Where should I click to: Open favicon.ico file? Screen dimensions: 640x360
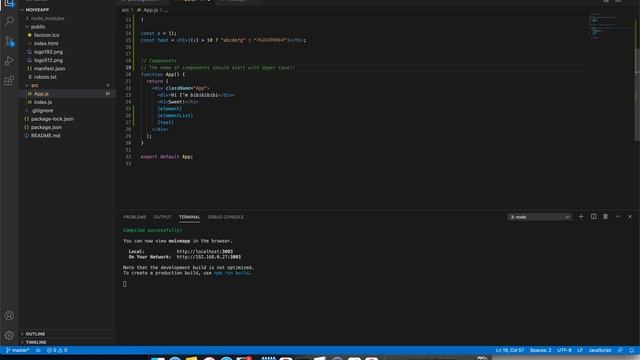click(x=47, y=35)
